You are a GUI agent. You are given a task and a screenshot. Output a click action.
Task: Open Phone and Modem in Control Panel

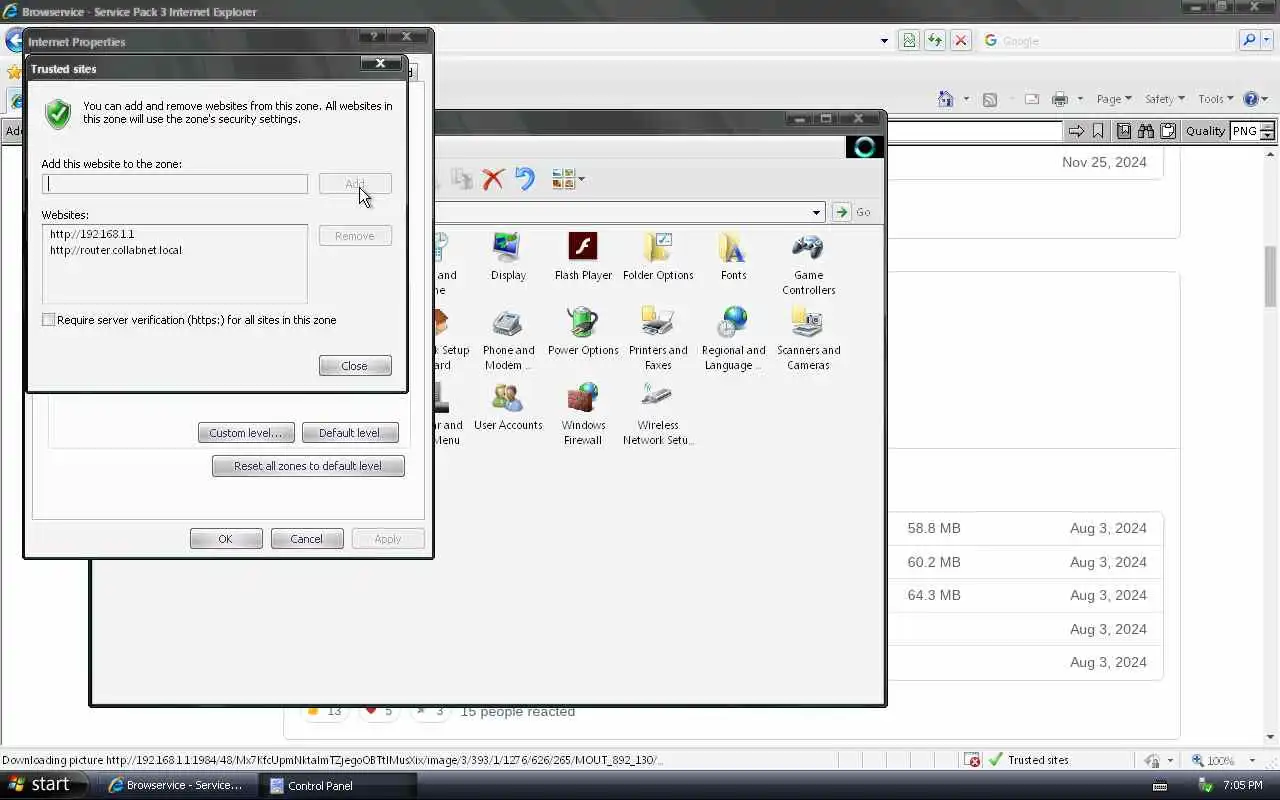click(x=508, y=339)
